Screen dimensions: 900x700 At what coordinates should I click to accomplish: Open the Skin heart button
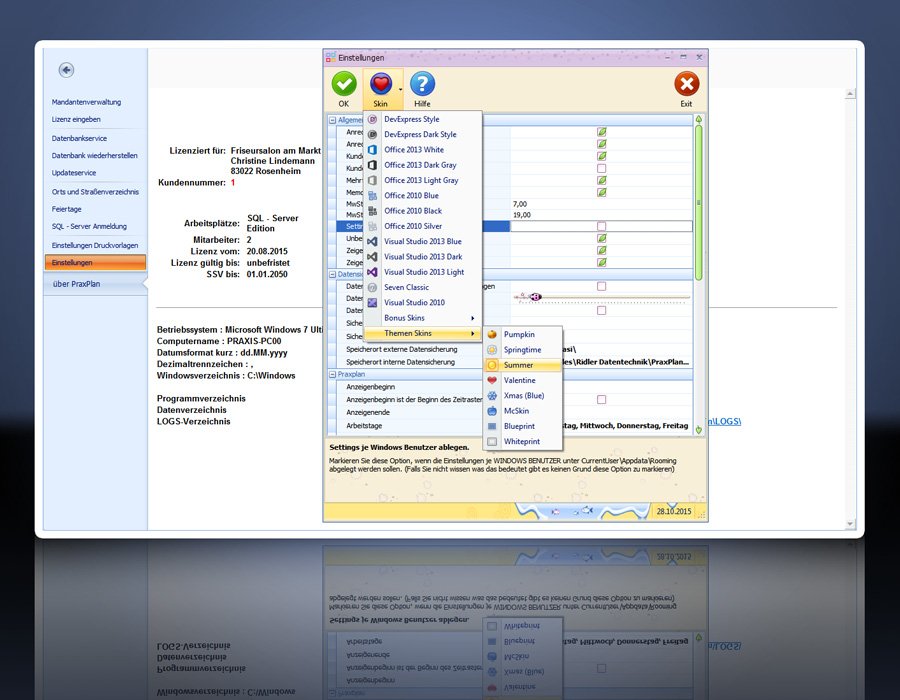pos(380,89)
